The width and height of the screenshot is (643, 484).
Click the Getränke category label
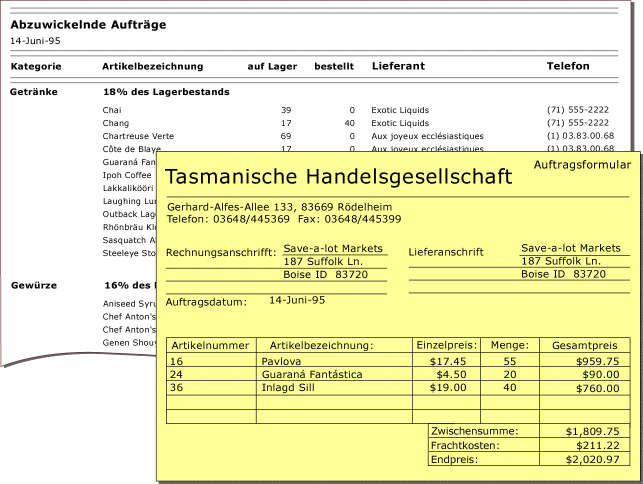click(34, 92)
